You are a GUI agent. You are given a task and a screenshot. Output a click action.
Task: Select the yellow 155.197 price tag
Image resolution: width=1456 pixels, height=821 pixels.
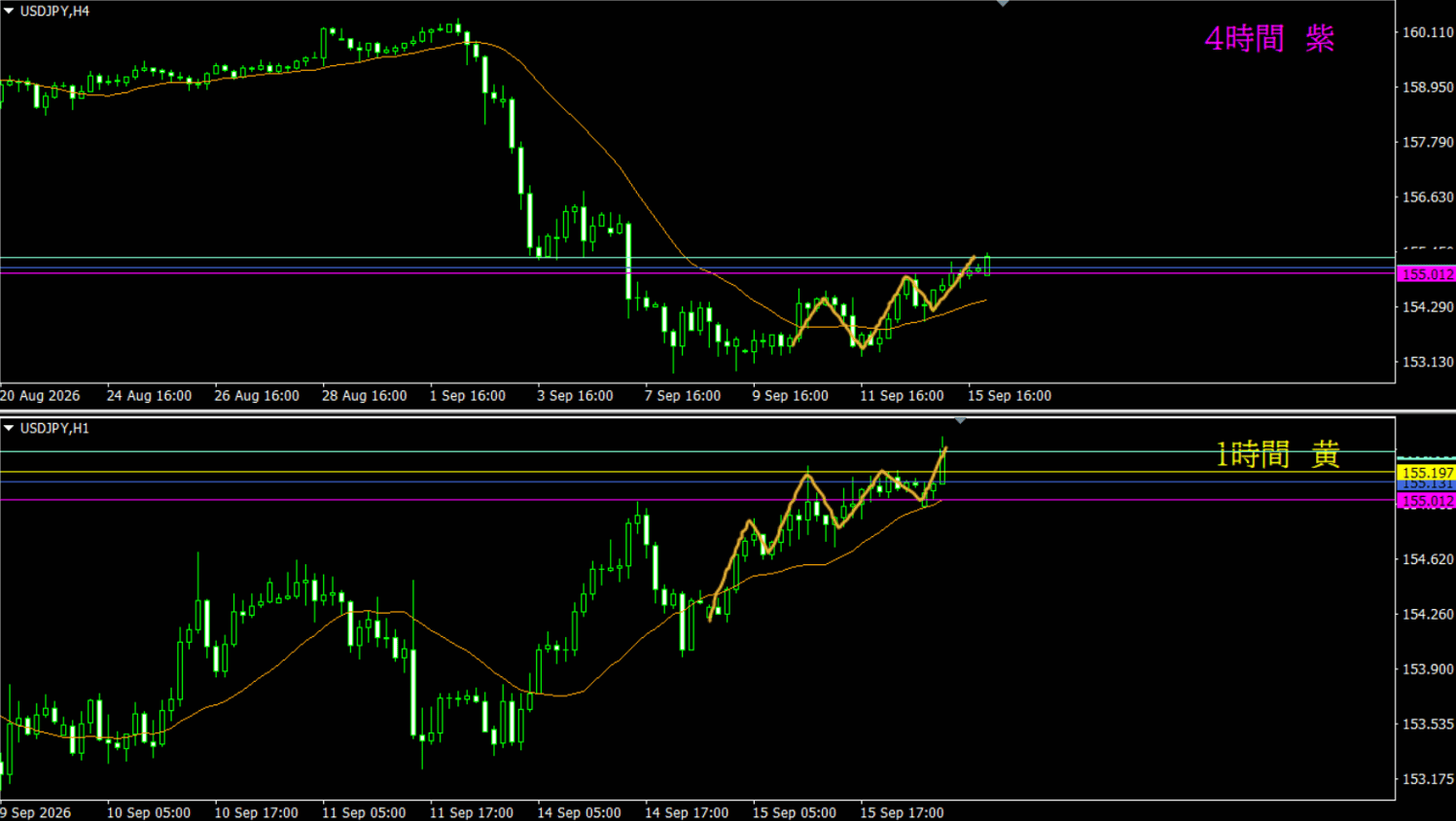coord(1426,473)
